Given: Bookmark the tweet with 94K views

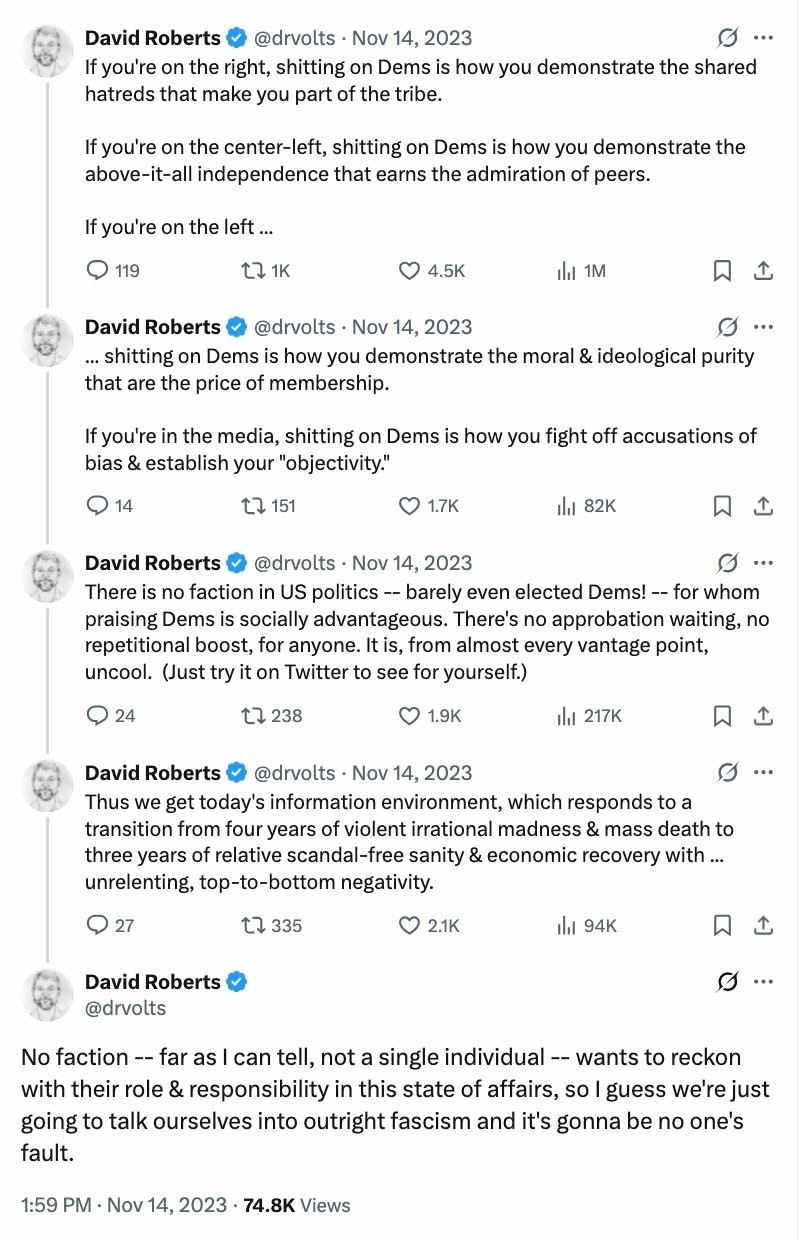Looking at the screenshot, I should click(x=722, y=925).
